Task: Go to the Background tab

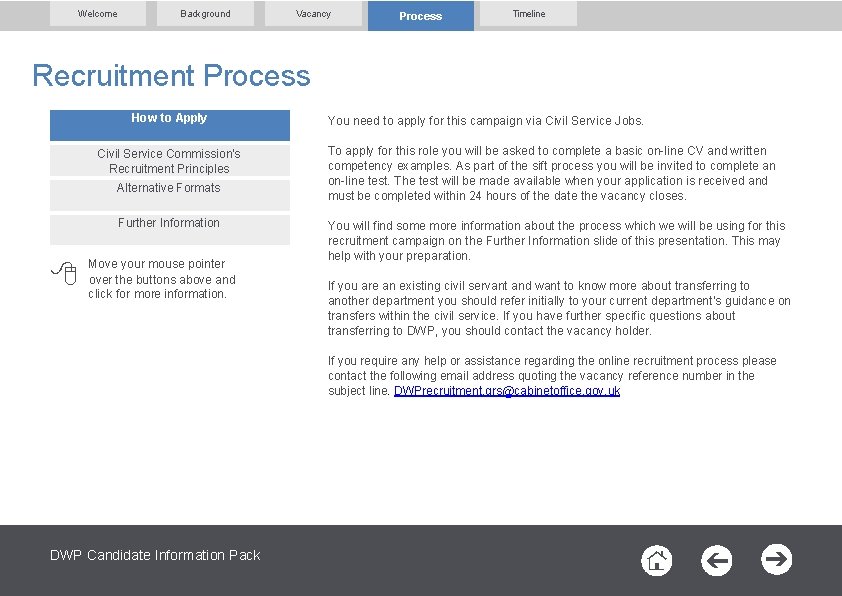Action: click(x=205, y=13)
